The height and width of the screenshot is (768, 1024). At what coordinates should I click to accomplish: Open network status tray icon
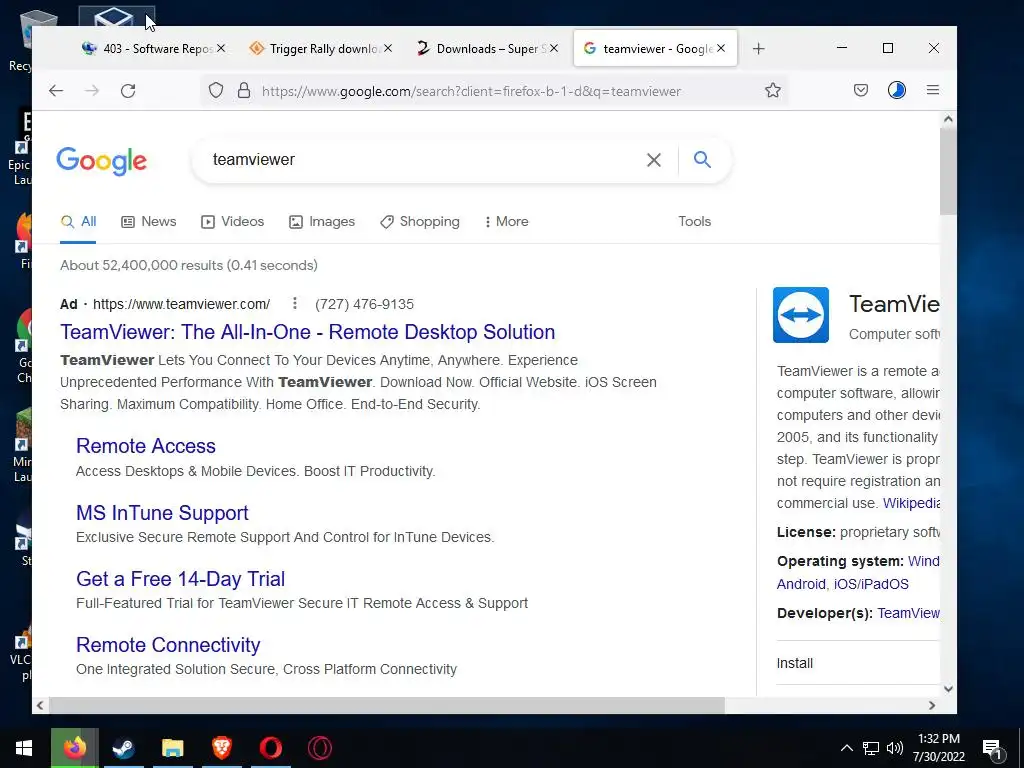[x=871, y=748]
